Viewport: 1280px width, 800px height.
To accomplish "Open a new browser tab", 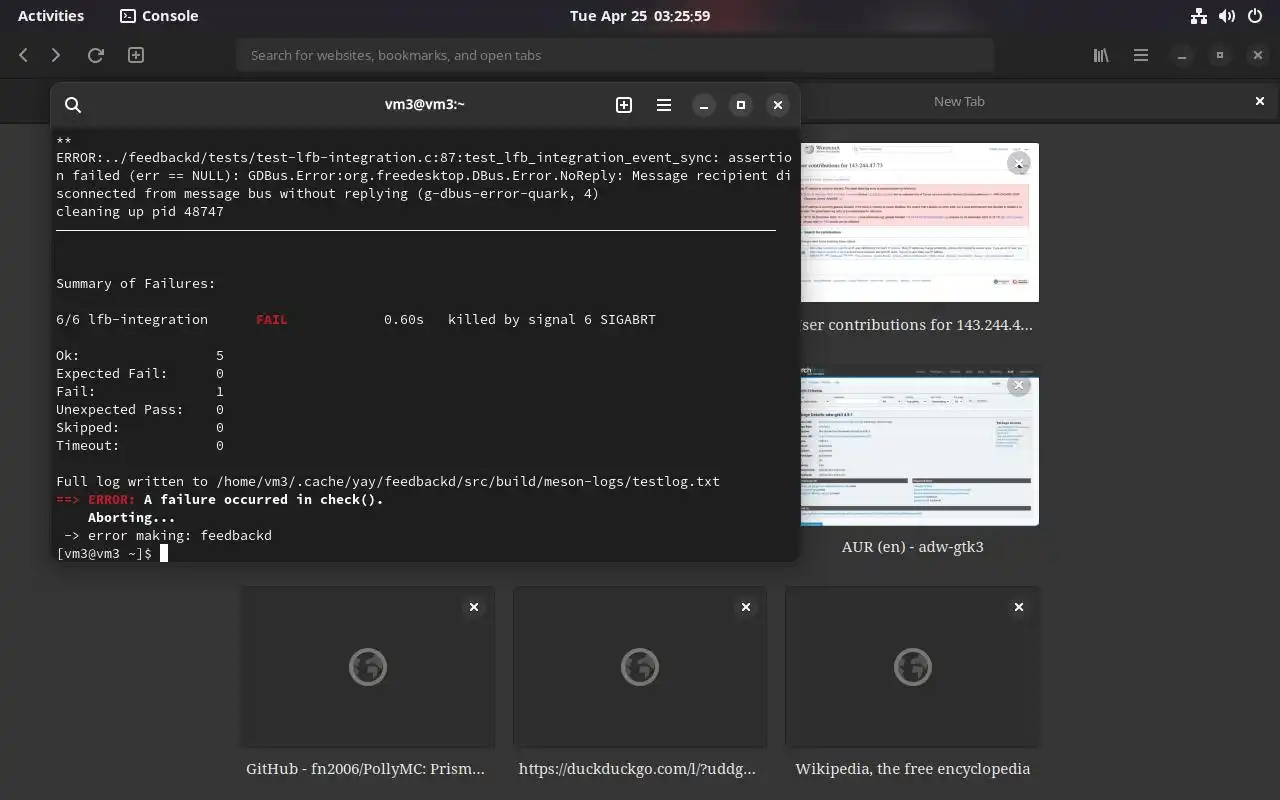I will click(x=136, y=56).
